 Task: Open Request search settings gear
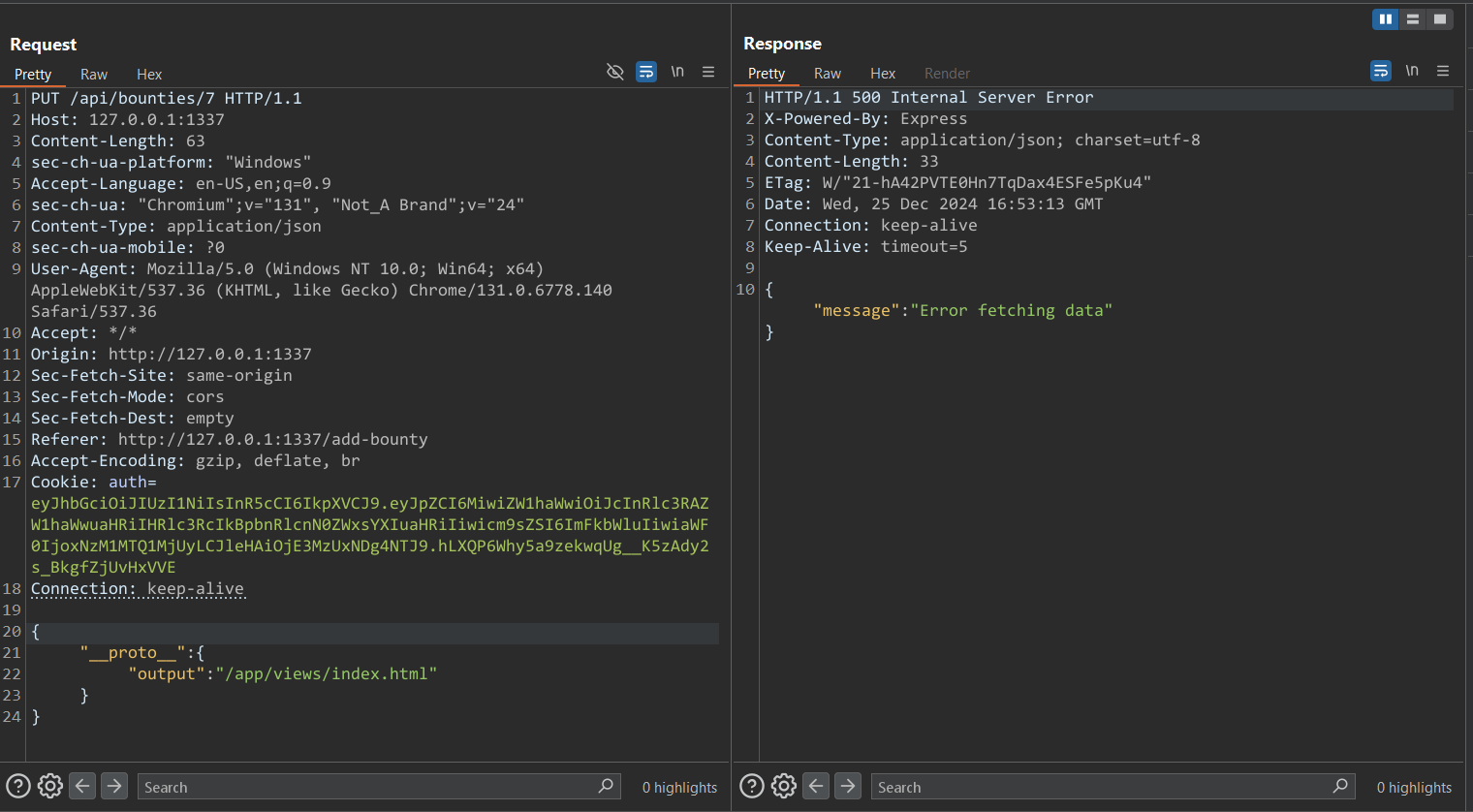click(50, 786)
